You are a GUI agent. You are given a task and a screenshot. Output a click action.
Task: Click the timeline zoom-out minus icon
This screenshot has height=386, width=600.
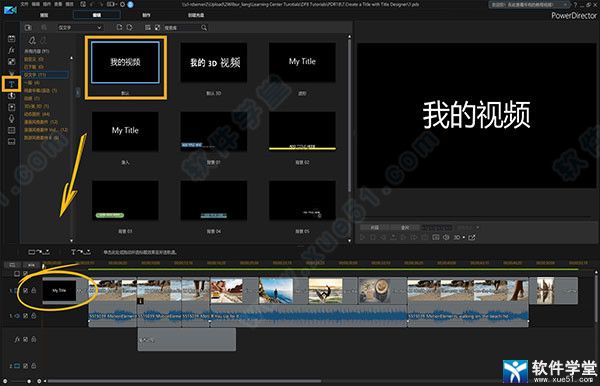(x=5, y=381)
